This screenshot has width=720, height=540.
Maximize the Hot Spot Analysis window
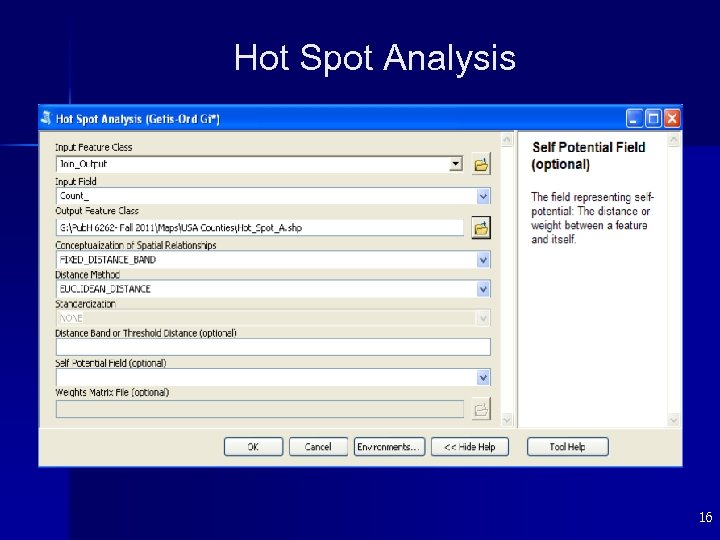(x=653, y=118)
